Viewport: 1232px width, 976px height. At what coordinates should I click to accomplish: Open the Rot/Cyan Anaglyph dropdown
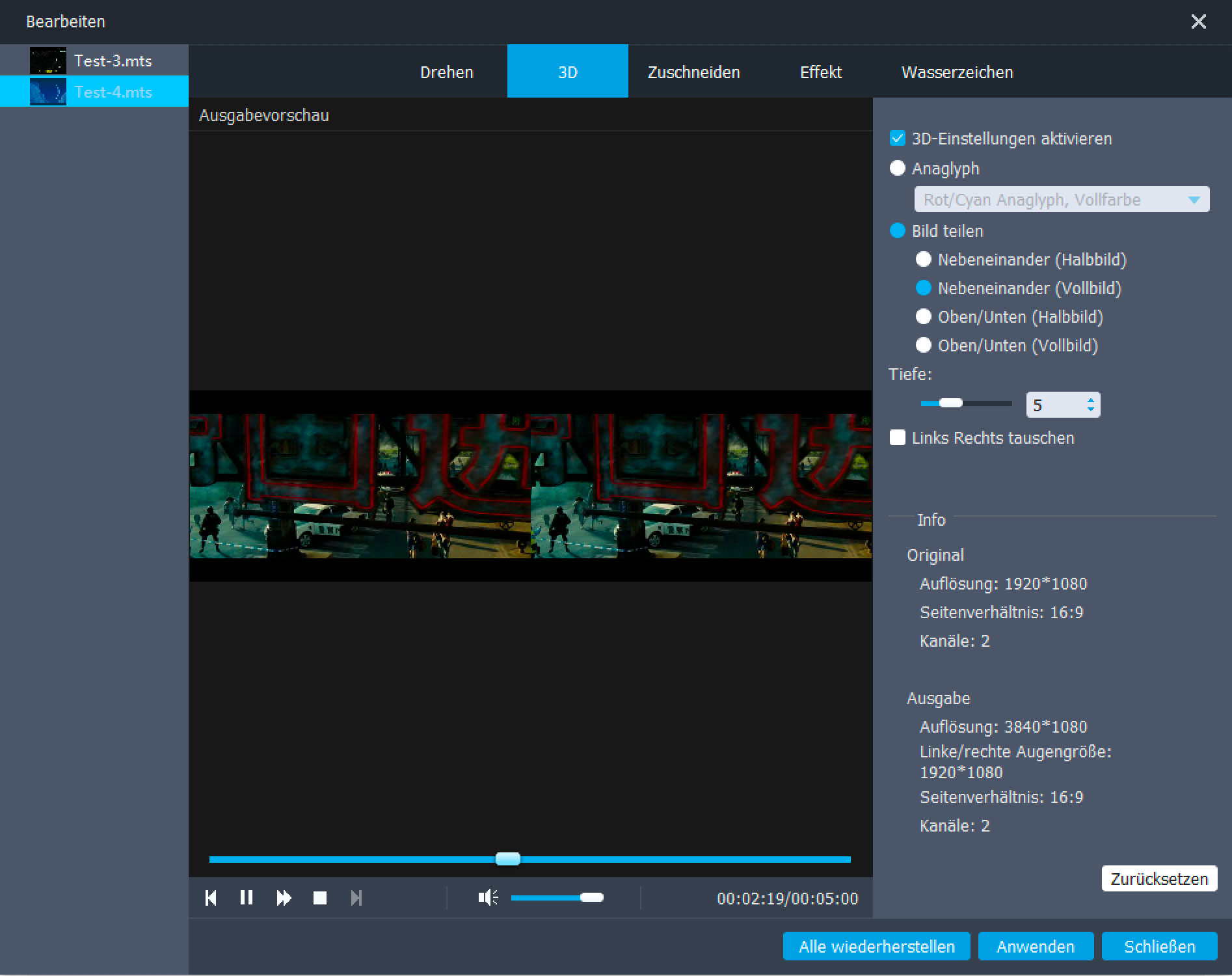tap(1062, 200)
